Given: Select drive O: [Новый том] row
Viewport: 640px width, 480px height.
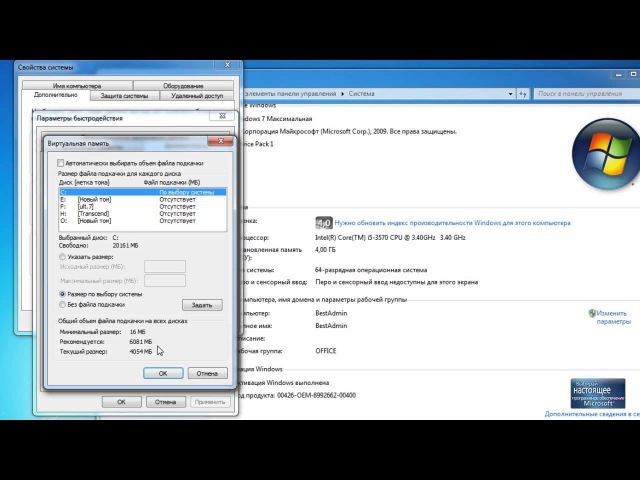Looking at the screenshot, I should click(x=142, y=220).
